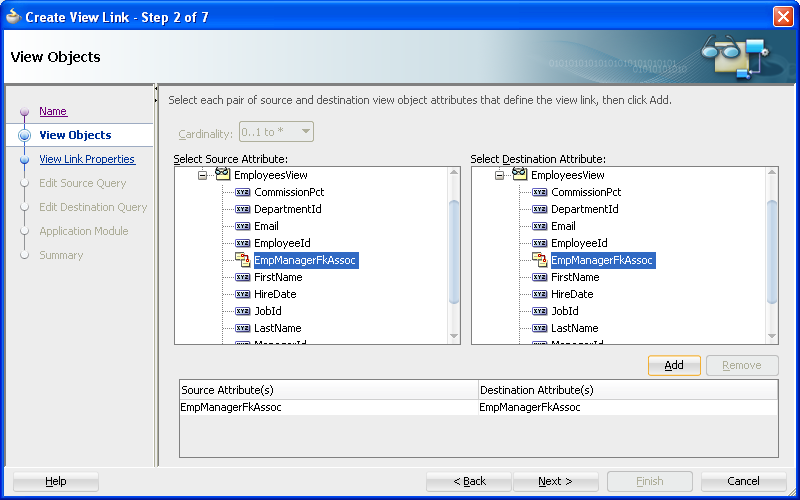Click the DepartmentId attribute icon in the destination tree

point(539,209)
